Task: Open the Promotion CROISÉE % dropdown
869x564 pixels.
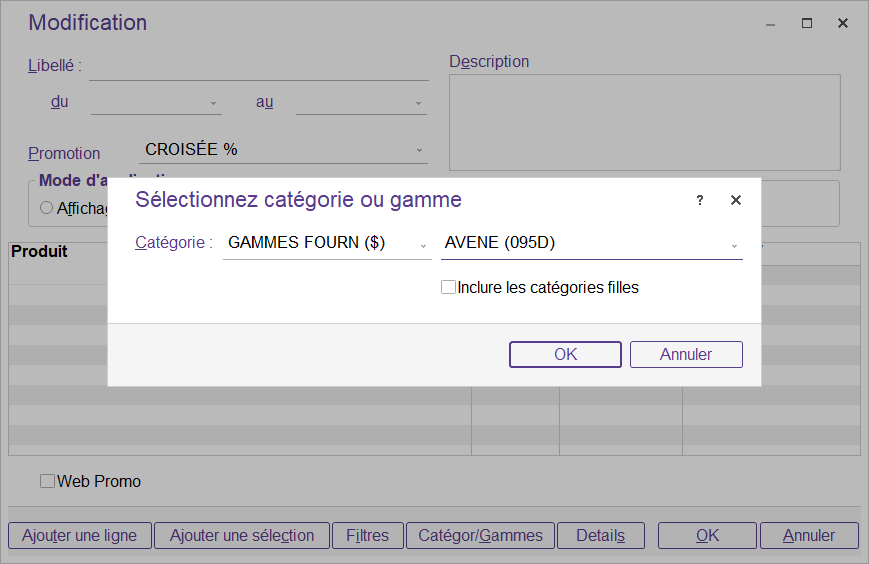Action: 283,150
